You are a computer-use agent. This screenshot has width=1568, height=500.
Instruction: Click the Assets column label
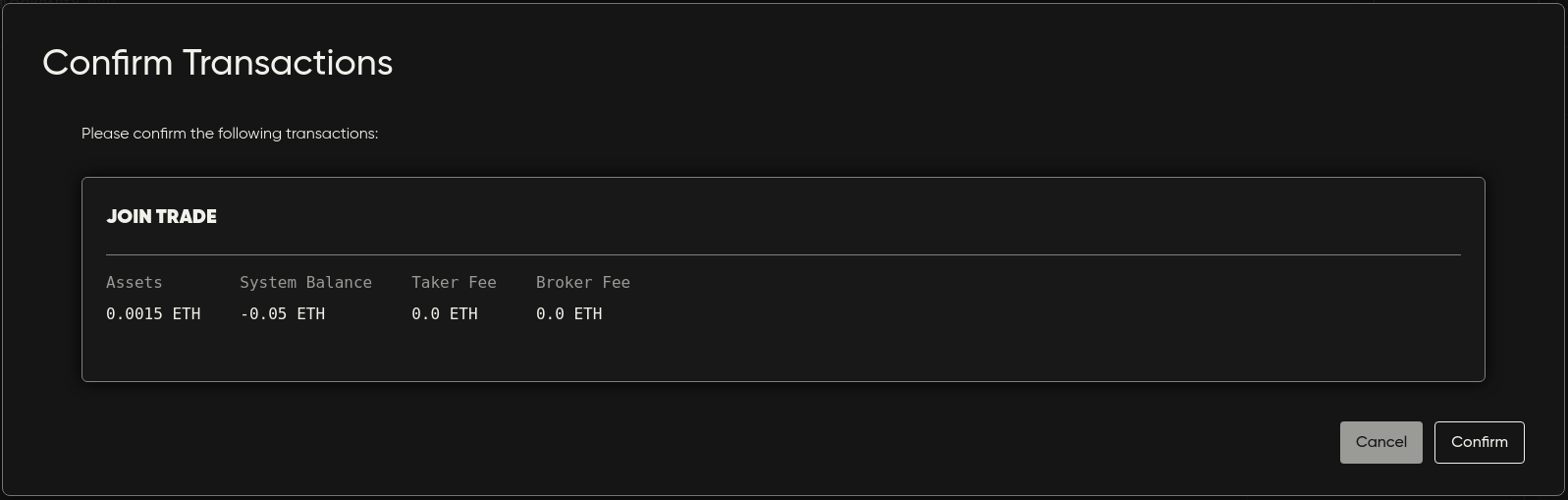coord(134,283)
